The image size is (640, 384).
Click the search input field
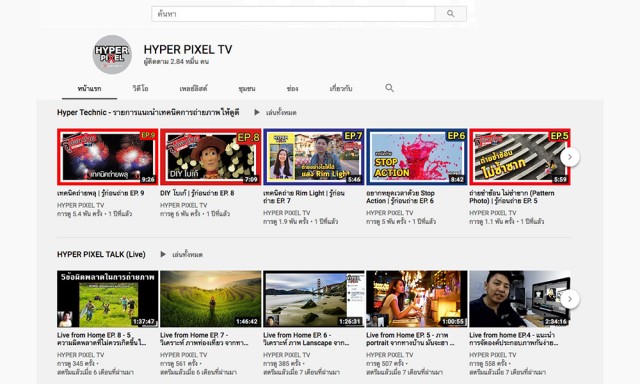(x=293, y=14)
